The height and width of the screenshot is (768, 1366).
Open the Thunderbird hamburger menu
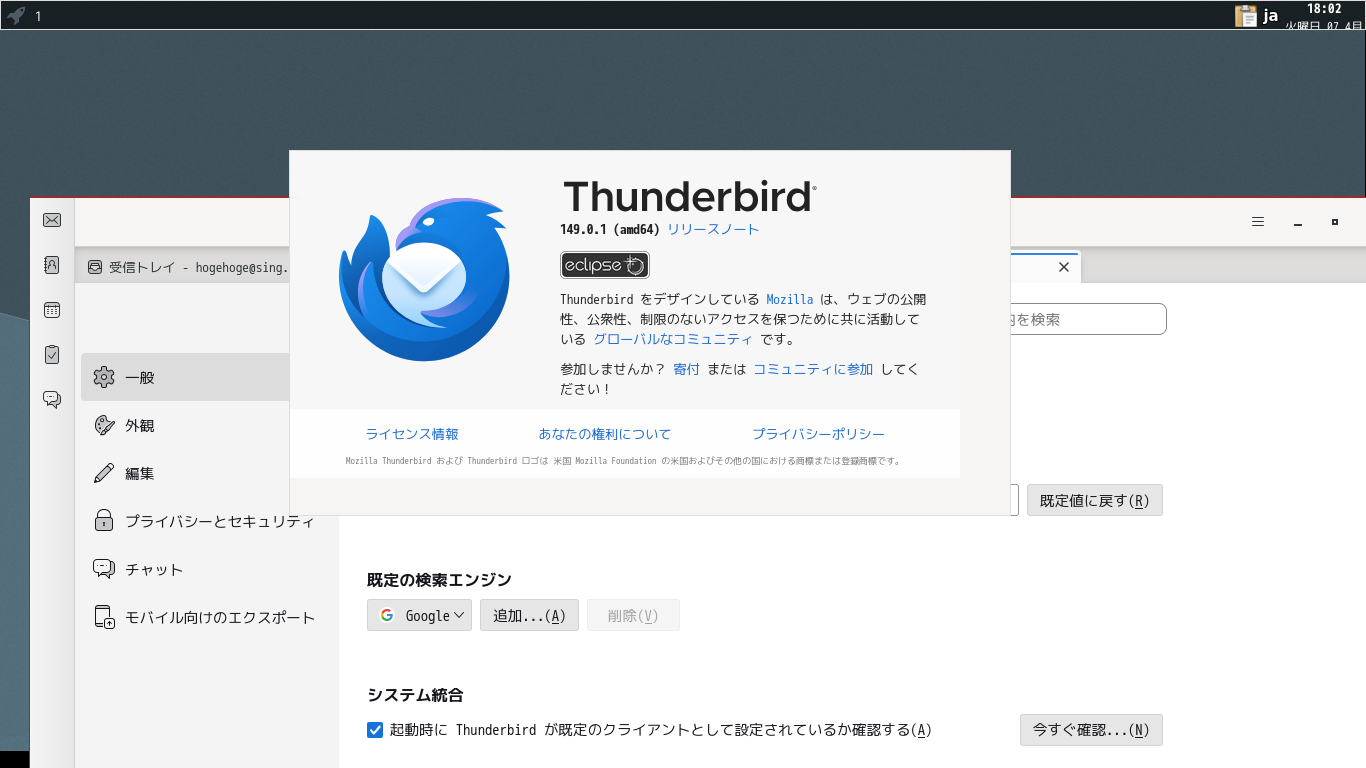click(x=1258, y=222)
